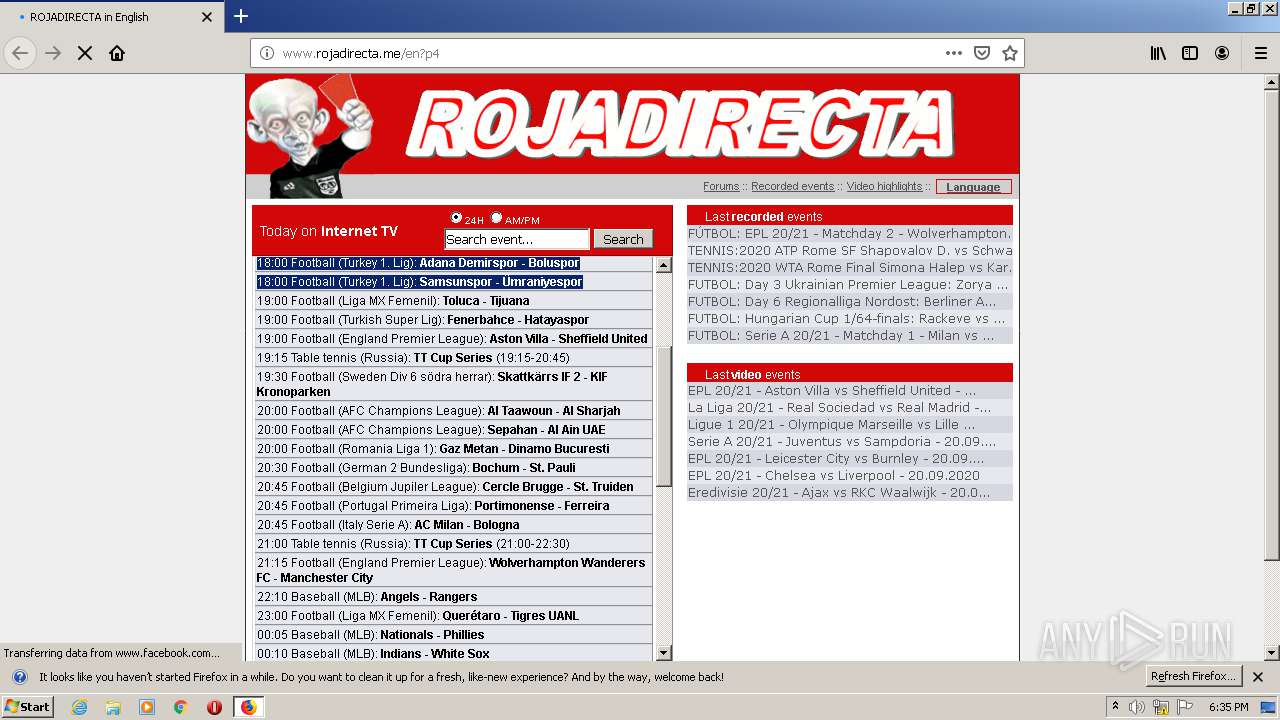Image resolution: width=1280 pixels, height=720 pixels.
Task: Open Recorded events link
Action: pyautogui.click(x=792, y=186)
